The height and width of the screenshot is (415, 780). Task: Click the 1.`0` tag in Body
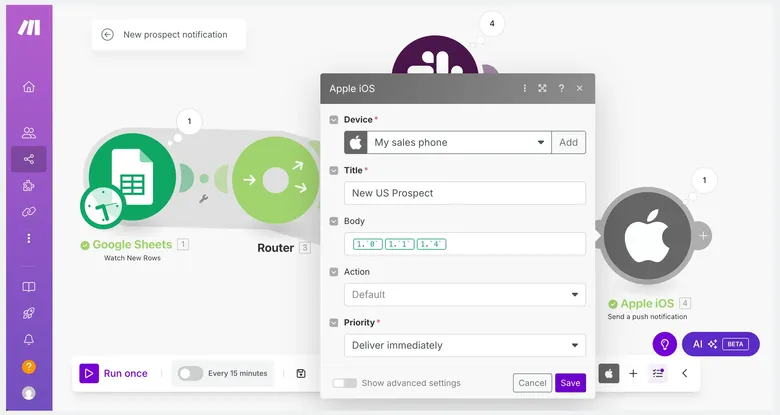[x=368, y=244]
